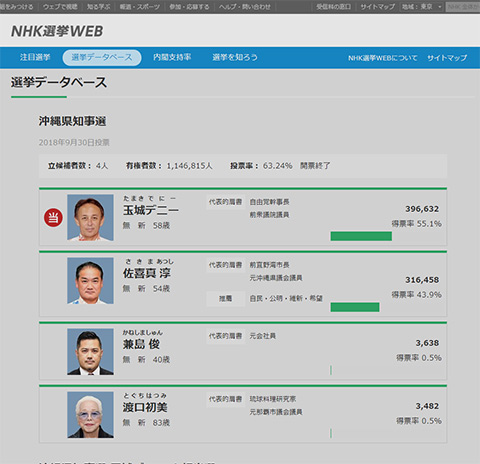Open the 内閣支持率 tab
The width and height of the screenshot is (480, 464).
pyautogui.click(x=172, y=57)
